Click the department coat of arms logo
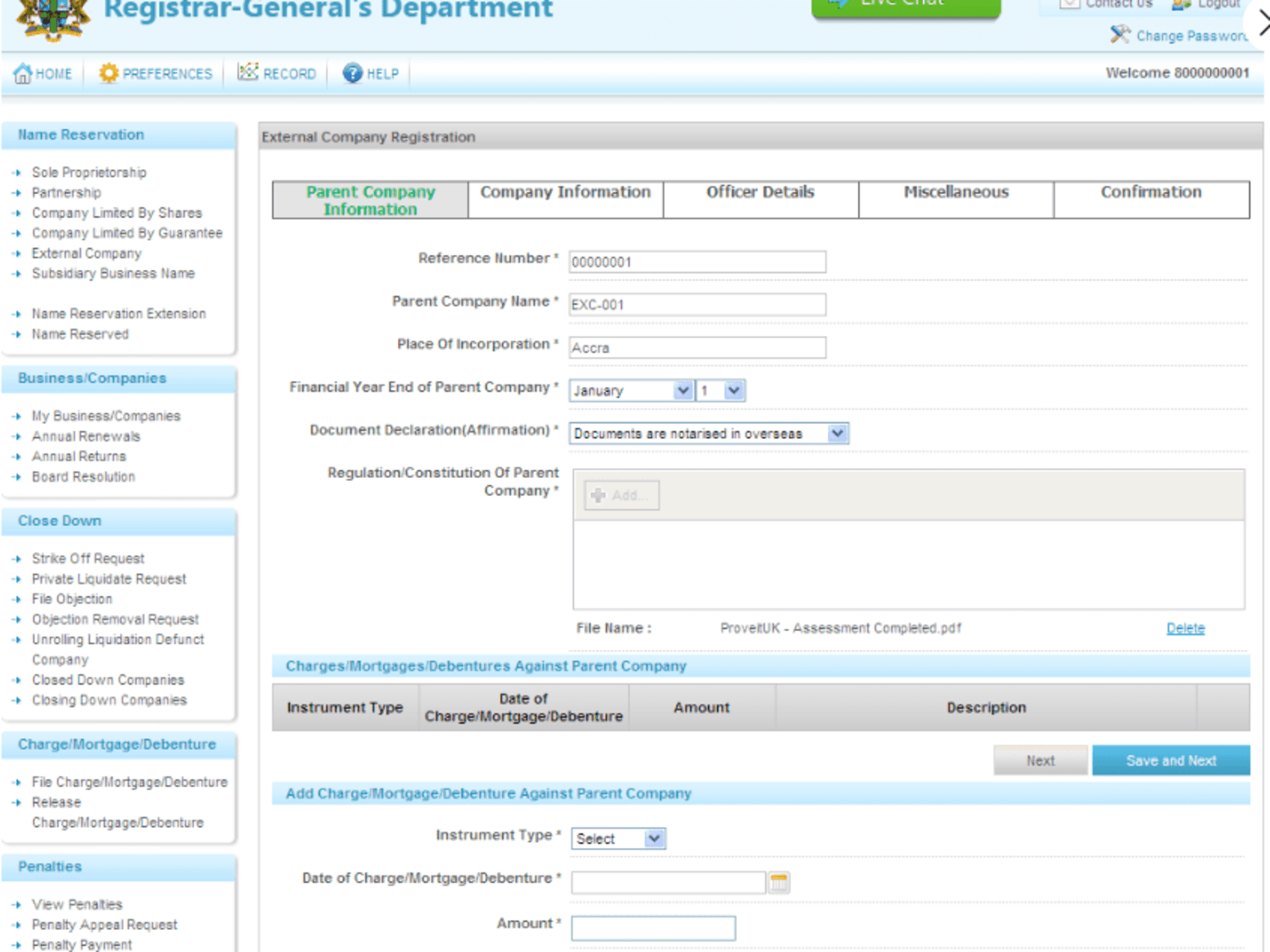The height and width of the screenshot is (952, 1270). (x=52, y=19)
